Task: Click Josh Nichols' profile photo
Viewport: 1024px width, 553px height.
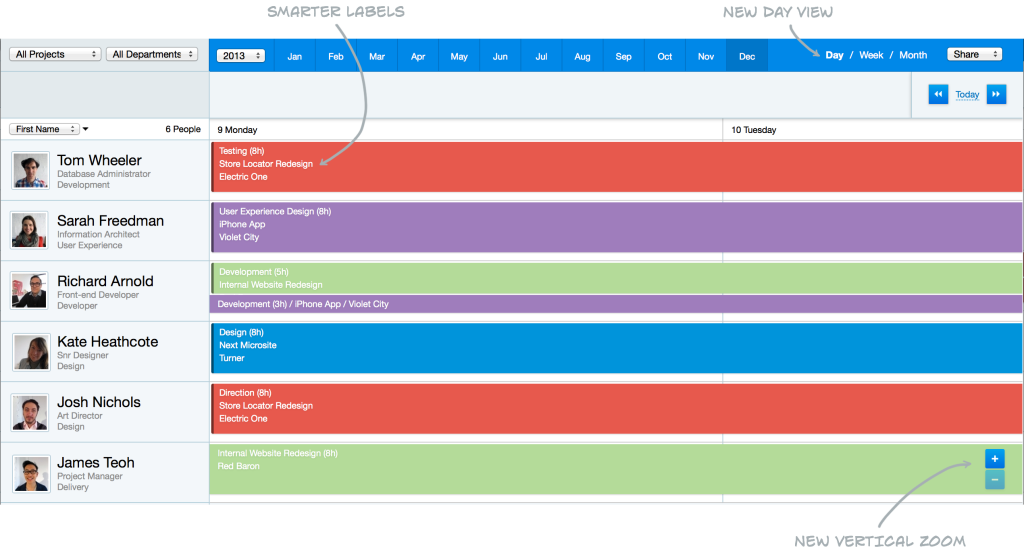Action: coord(30,412)
